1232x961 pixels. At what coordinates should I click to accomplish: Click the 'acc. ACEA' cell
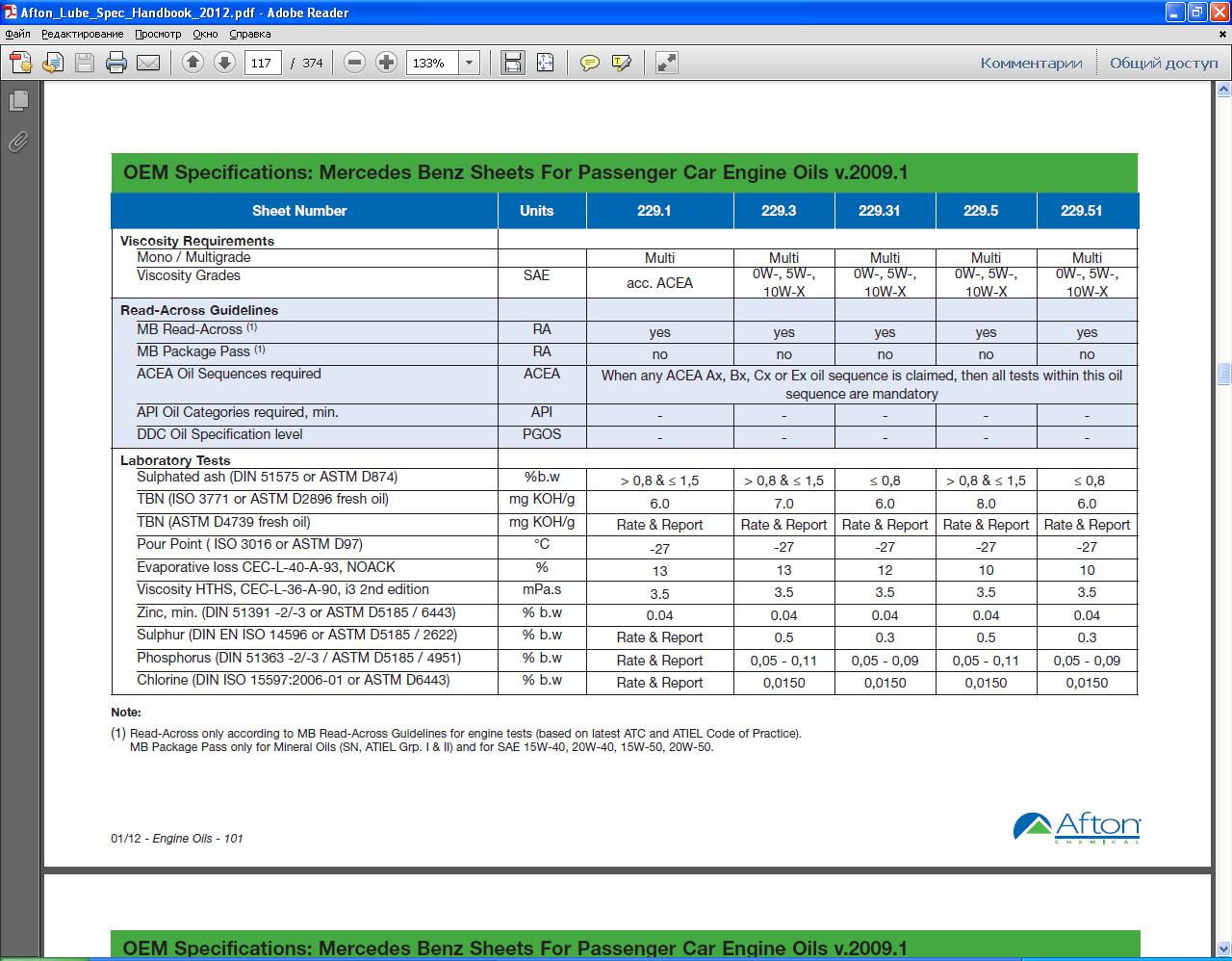pos(659,283)
